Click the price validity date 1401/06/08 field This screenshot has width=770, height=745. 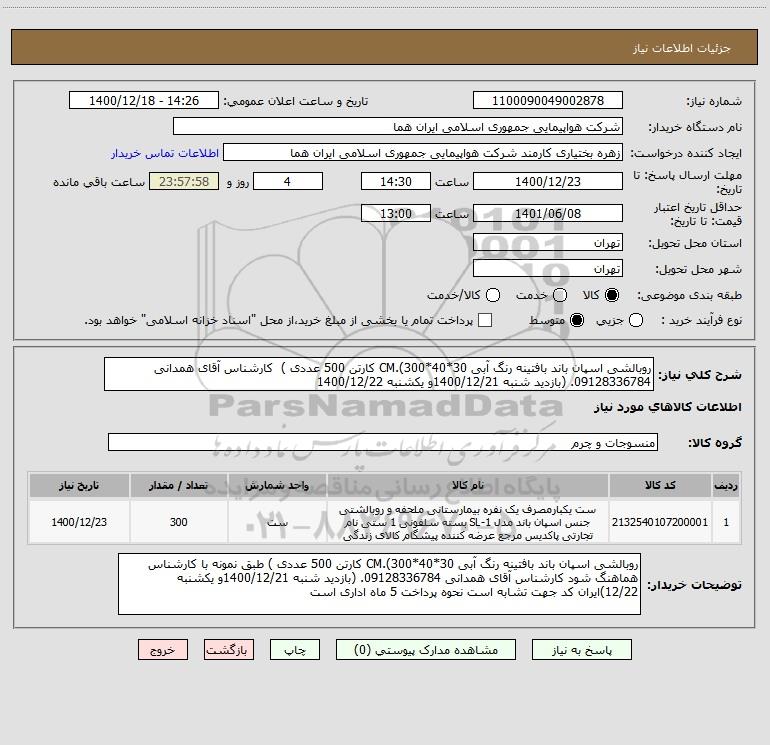coord(548,213)
